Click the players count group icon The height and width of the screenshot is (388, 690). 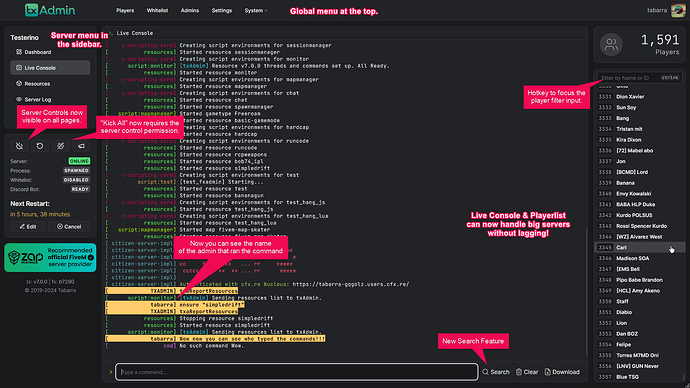coord(611,44)
